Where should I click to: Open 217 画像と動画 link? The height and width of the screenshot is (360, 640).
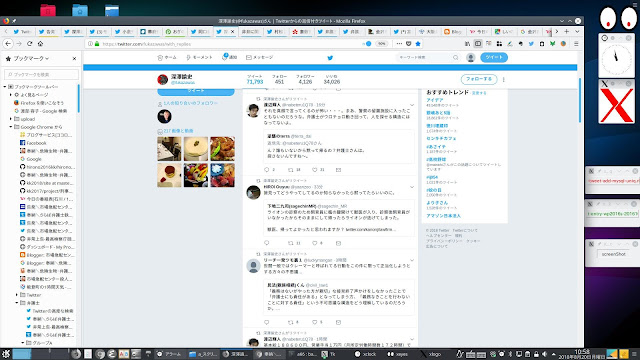(178, 131)
